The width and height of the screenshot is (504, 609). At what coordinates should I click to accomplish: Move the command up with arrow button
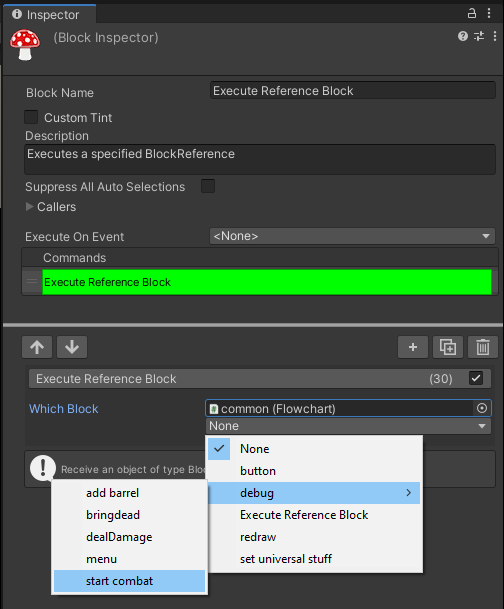tap(37, 347)
